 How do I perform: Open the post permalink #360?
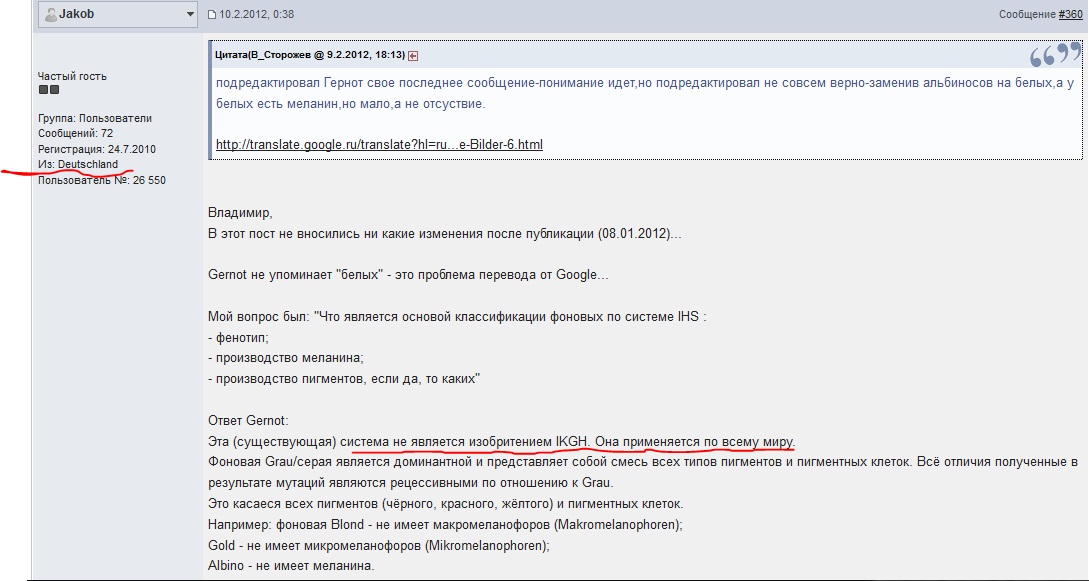1070,14
